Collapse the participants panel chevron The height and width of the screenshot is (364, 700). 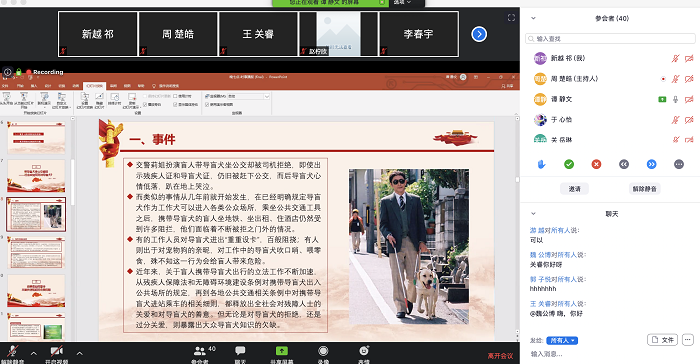click(533, 18)
